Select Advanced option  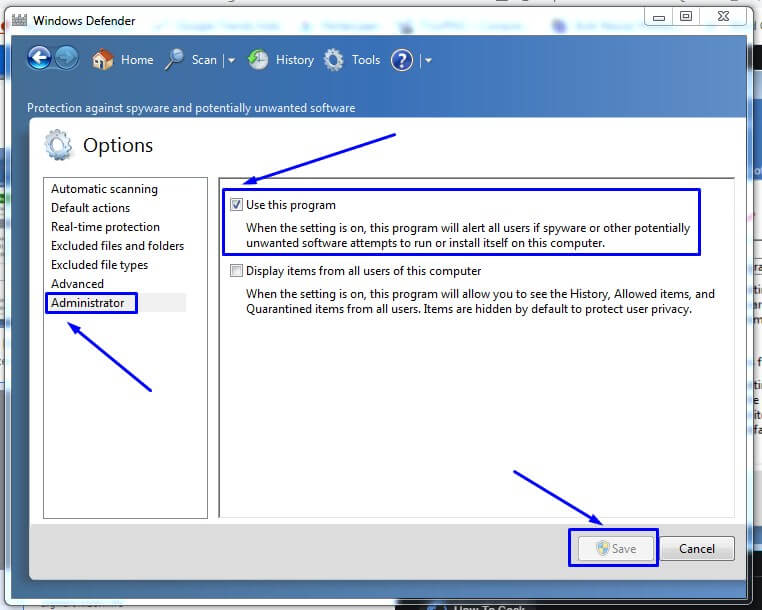(77, 283)
